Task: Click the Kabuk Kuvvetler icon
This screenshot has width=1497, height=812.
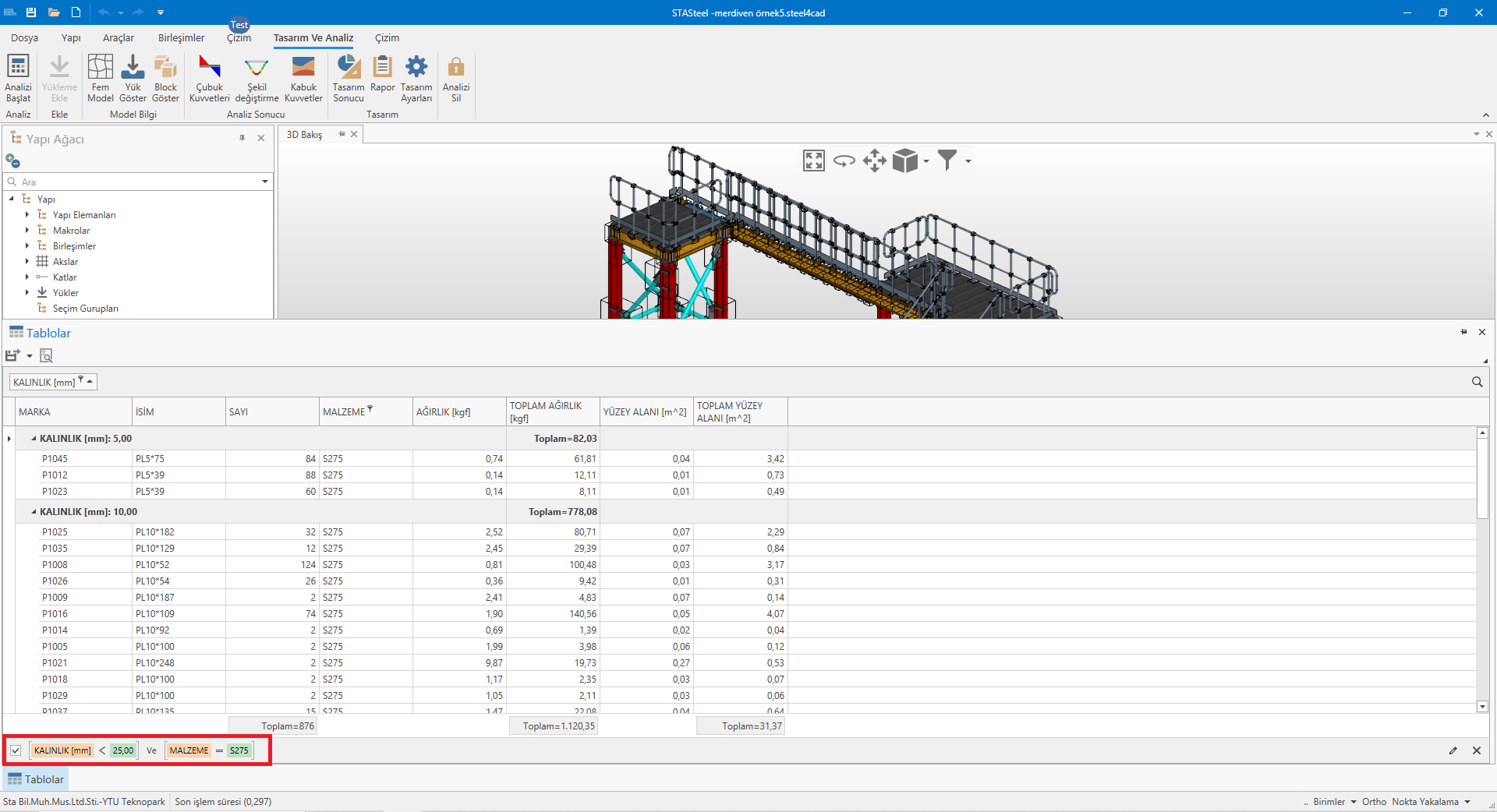Action: pyautogui.click(x=303, y=77)
